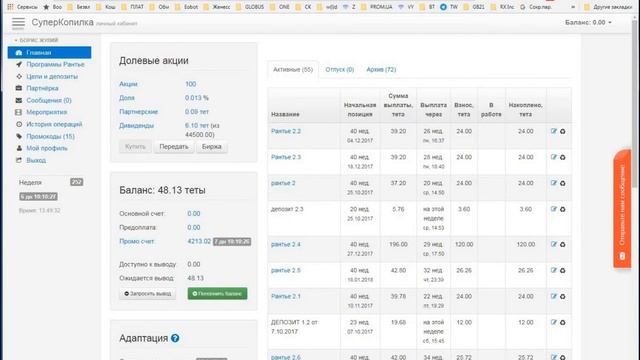Click the Название column header
The height and width of the screenshot is (360, 640).
pos(285,114)
